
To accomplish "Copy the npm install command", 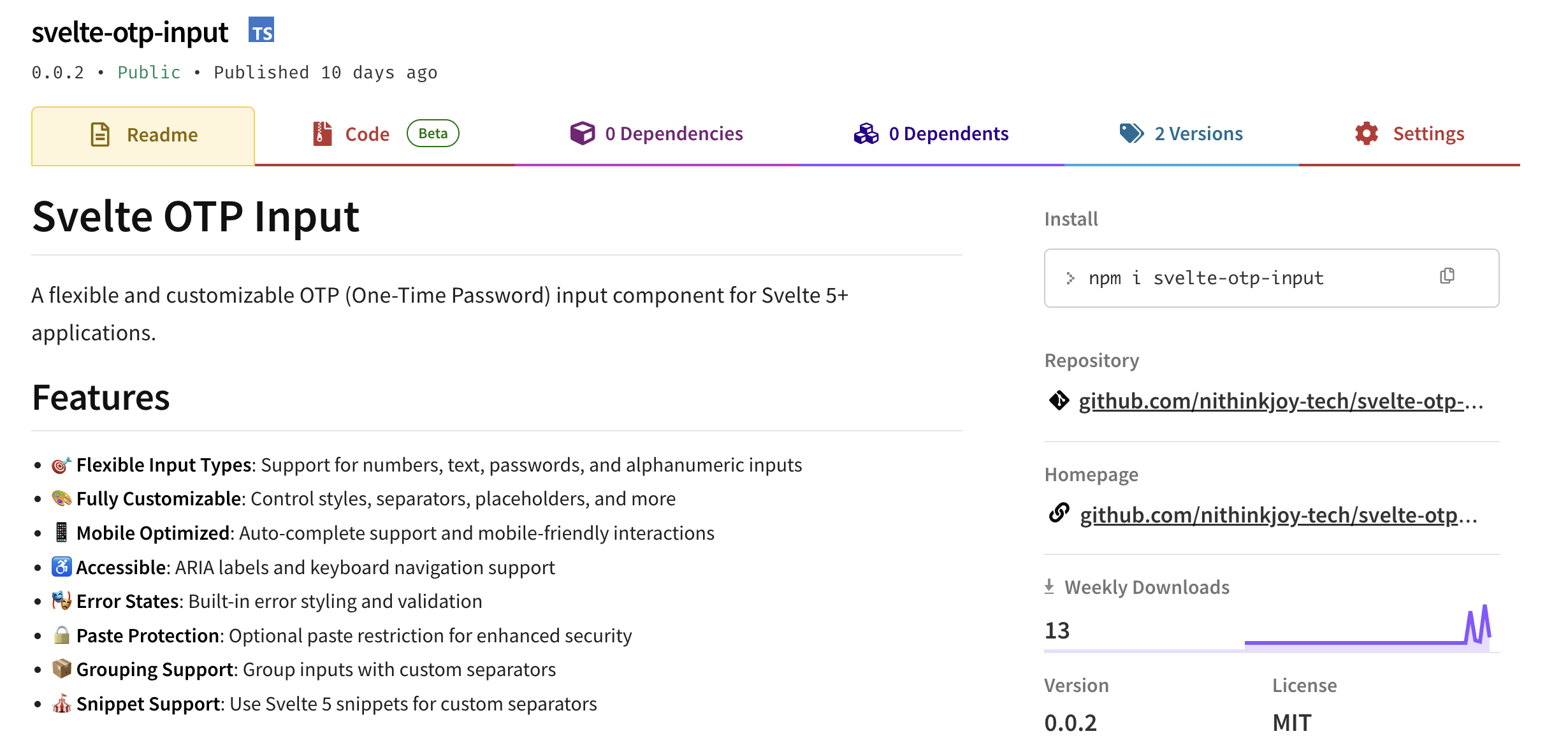I will (x=1447, y=276).
